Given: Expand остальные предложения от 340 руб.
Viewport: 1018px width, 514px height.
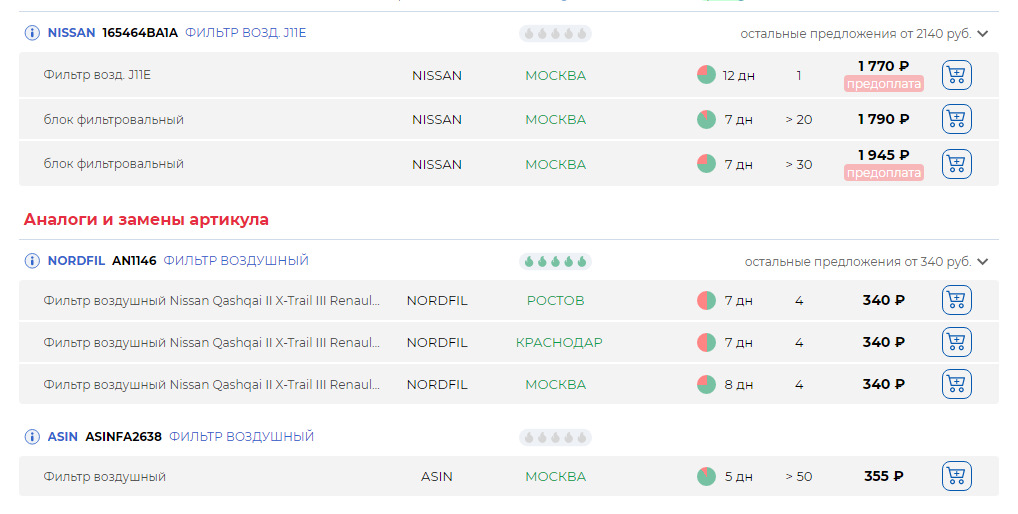Looking at the screenshot, I should click(x=866, y=262).
